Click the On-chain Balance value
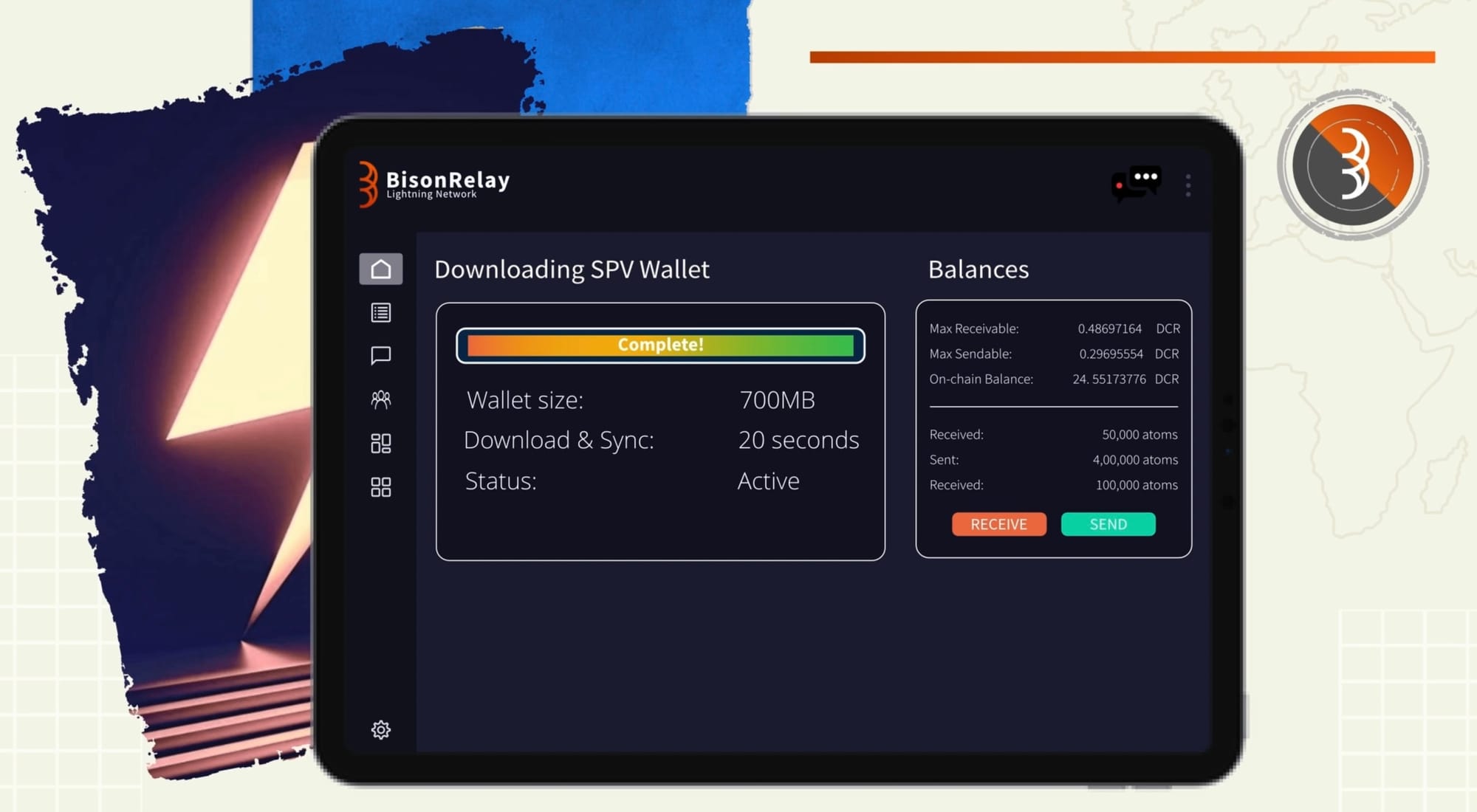This screenshot has height=812, width=1477. click(1109, 379)
